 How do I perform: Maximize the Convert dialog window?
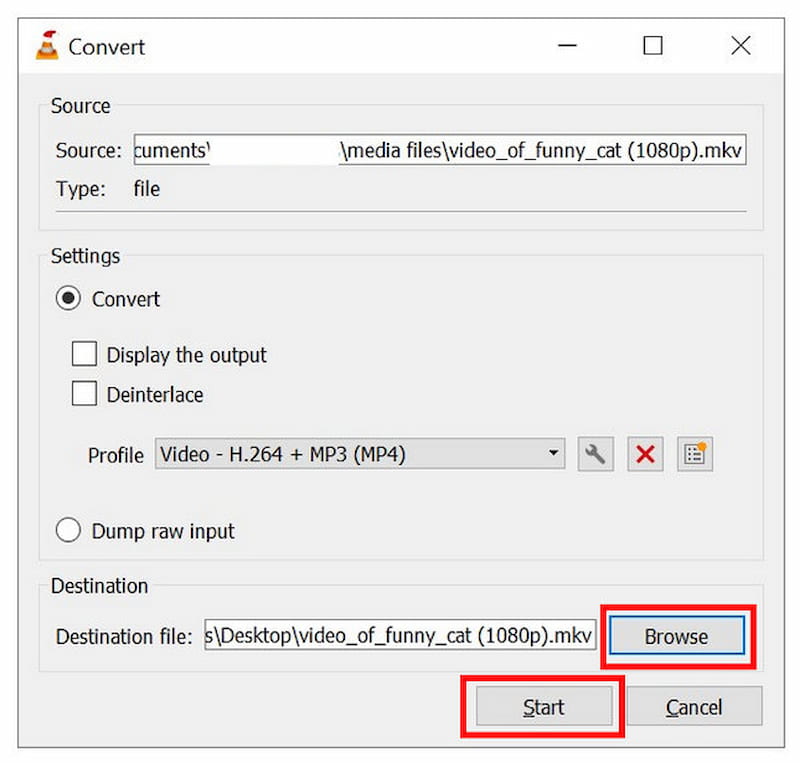(652, 46)
